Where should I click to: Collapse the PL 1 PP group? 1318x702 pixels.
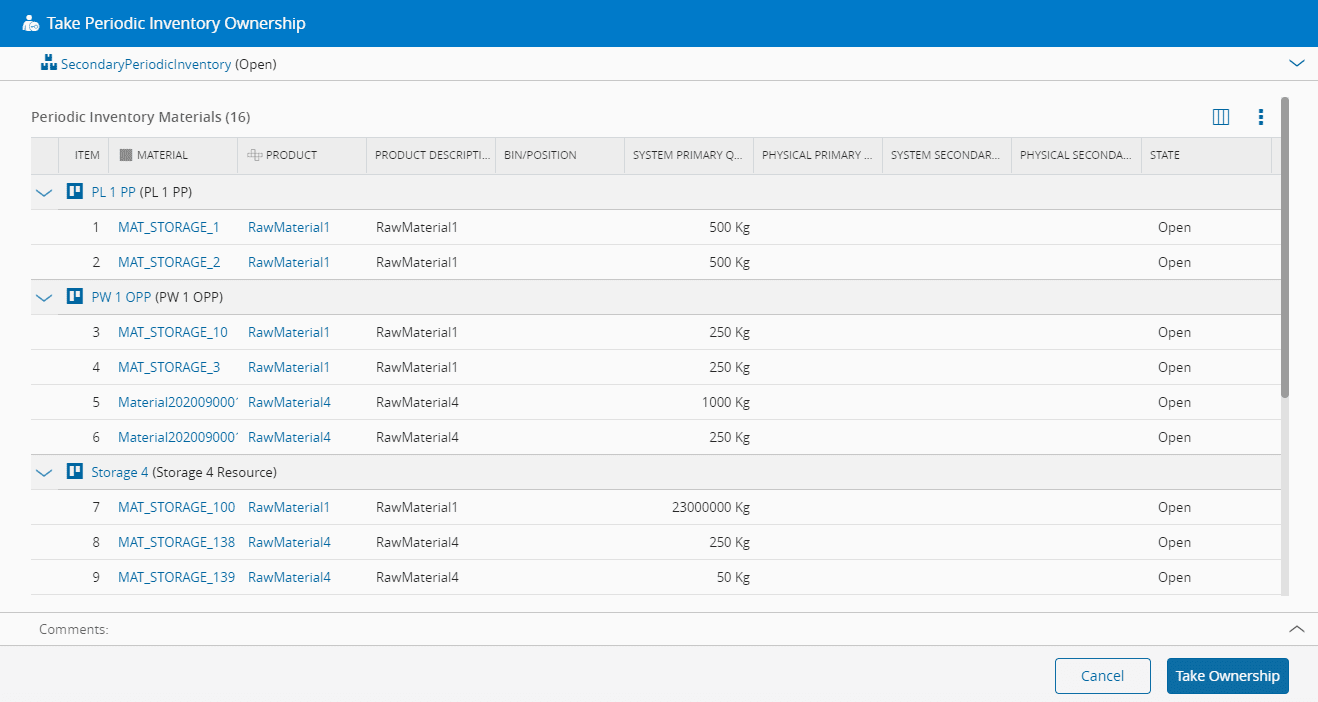pos(44,192)
